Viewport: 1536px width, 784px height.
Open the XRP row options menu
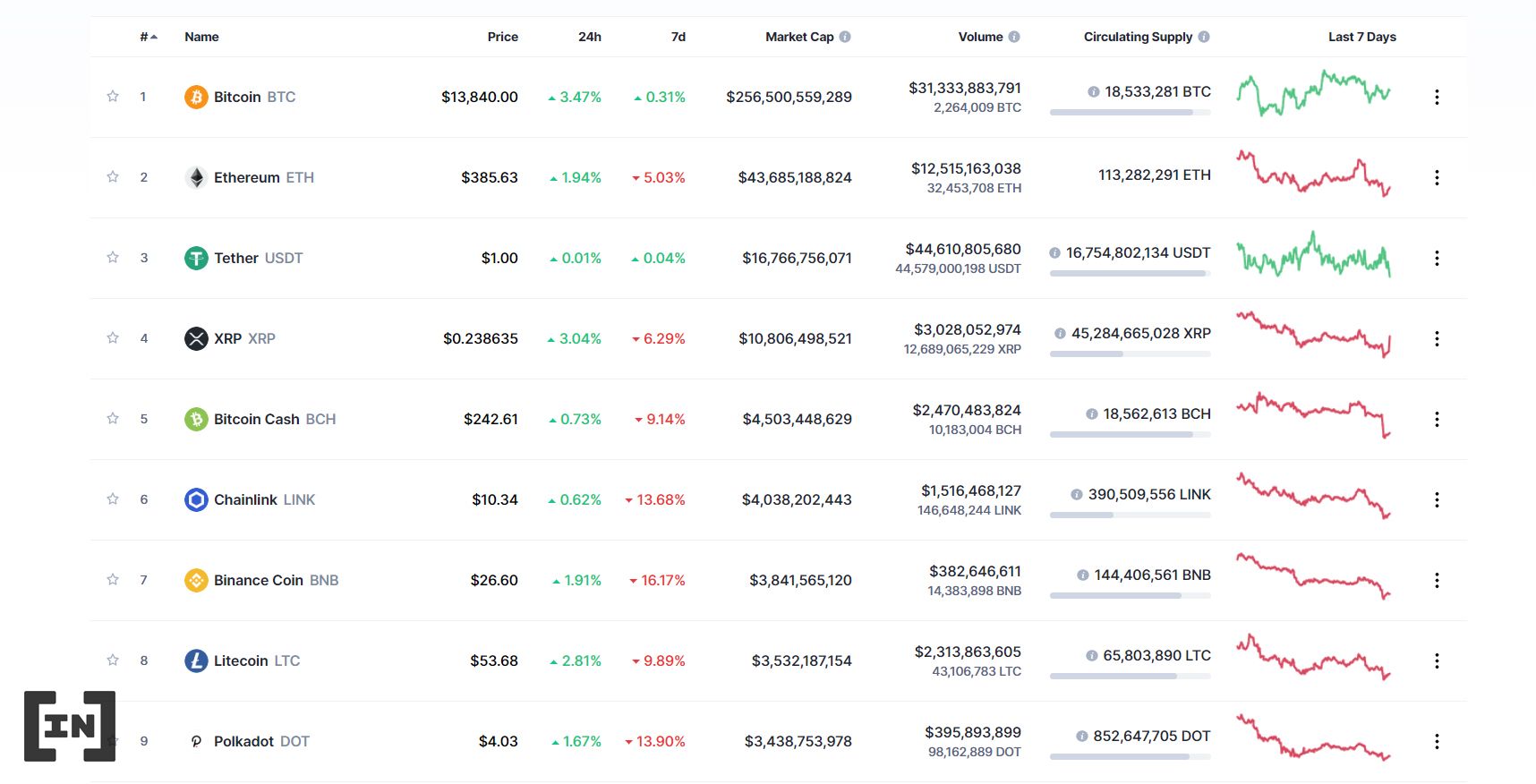click(x=1437, y=338)
